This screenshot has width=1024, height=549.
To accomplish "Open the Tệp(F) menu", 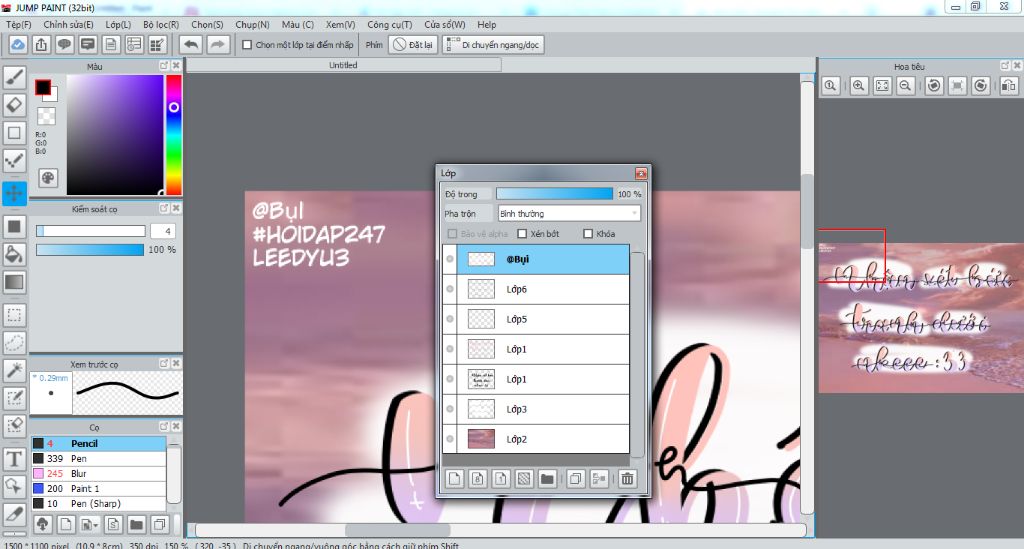I will coord(19,25).
